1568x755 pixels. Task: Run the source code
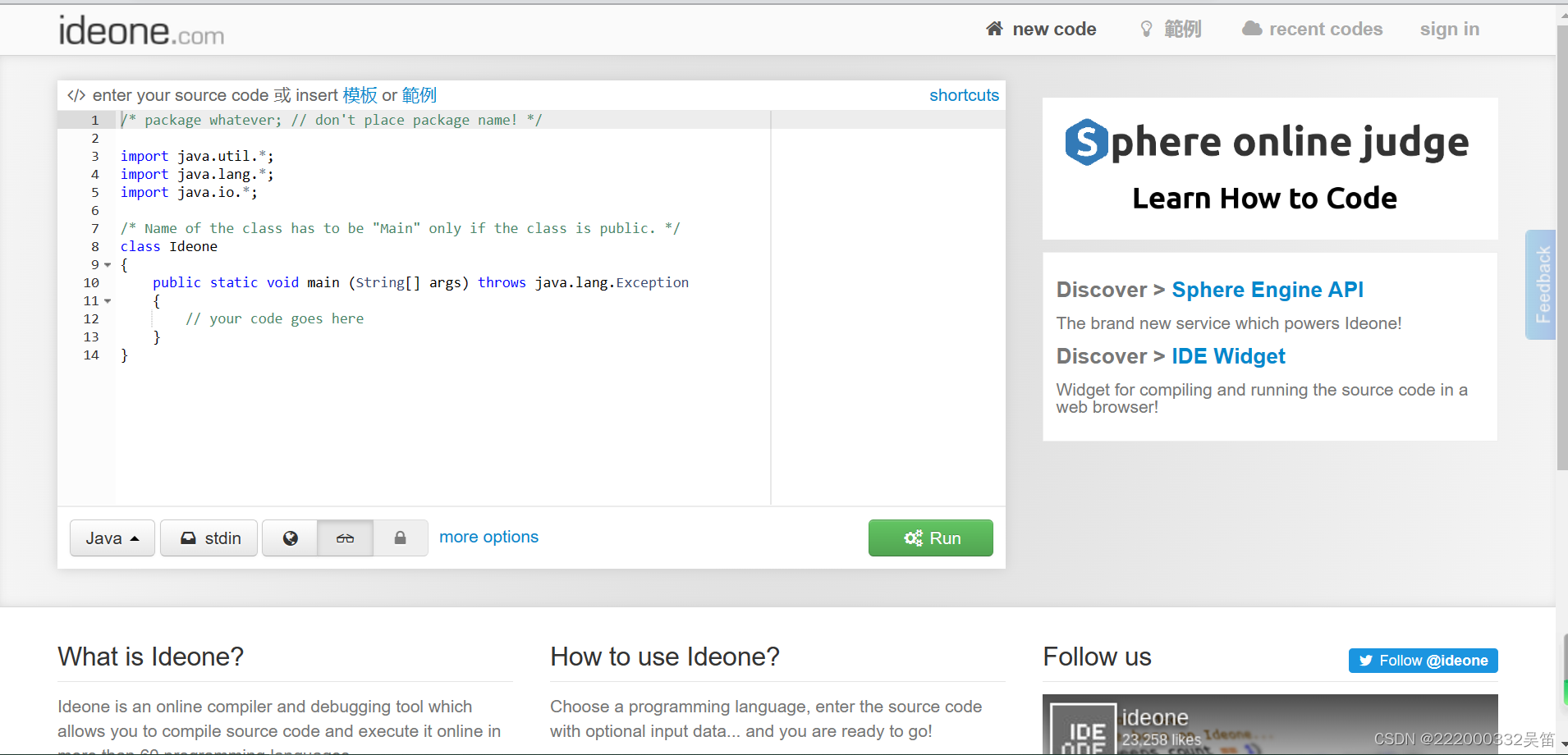coord(931,538)
